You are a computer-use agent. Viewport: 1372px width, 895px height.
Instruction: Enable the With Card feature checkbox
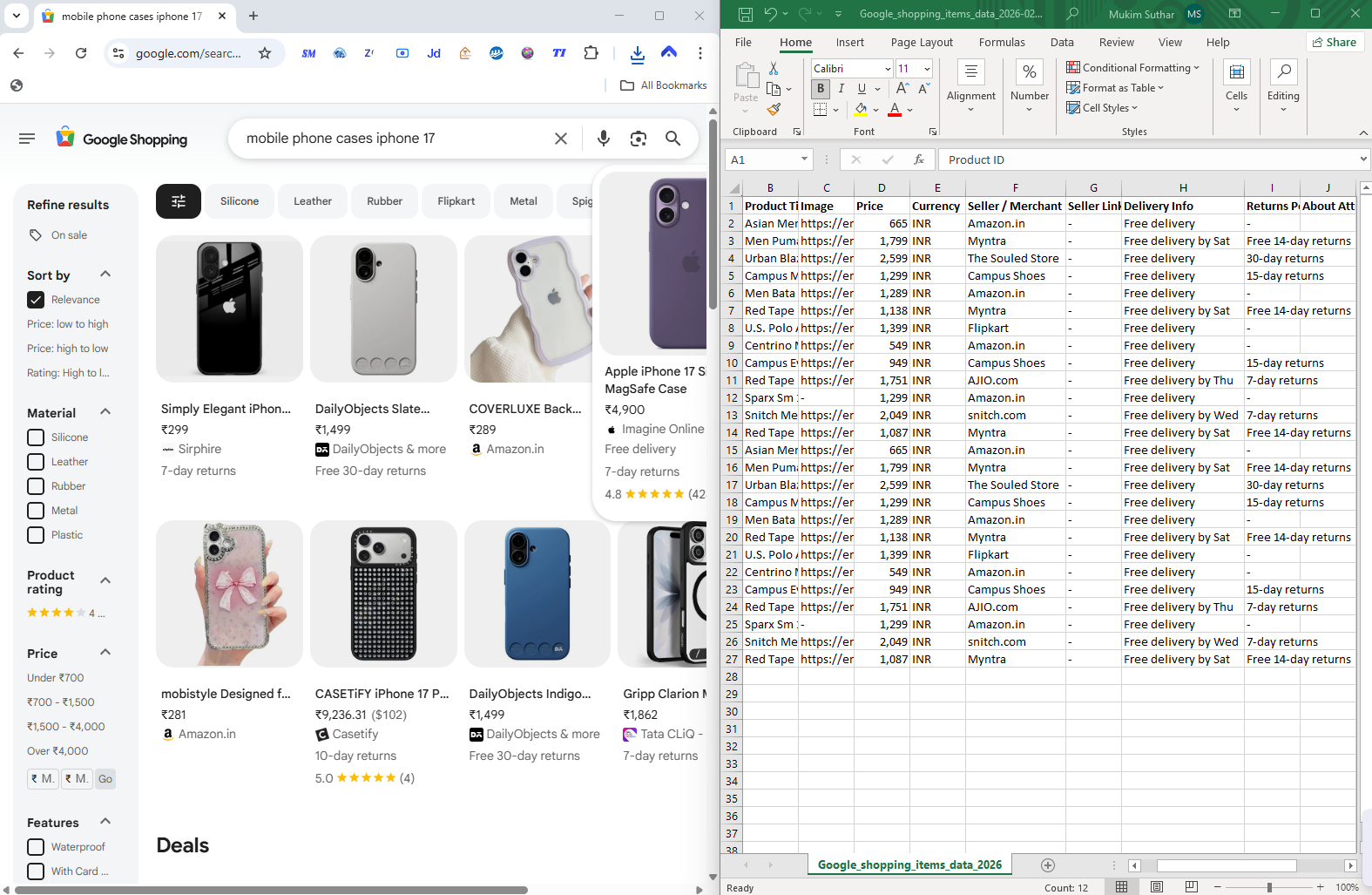[x=36, y=871]
